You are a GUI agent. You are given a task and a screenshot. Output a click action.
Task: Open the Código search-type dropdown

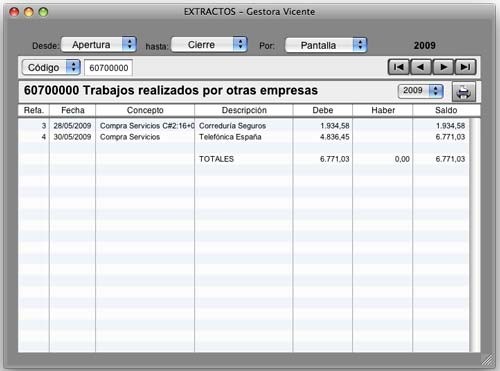(51, 67)
